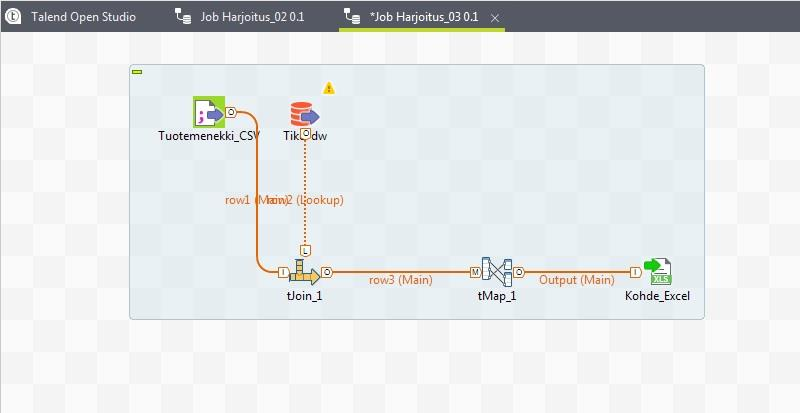Click the M main connector on tMap_1
The image size is (800, 413).
475,273
